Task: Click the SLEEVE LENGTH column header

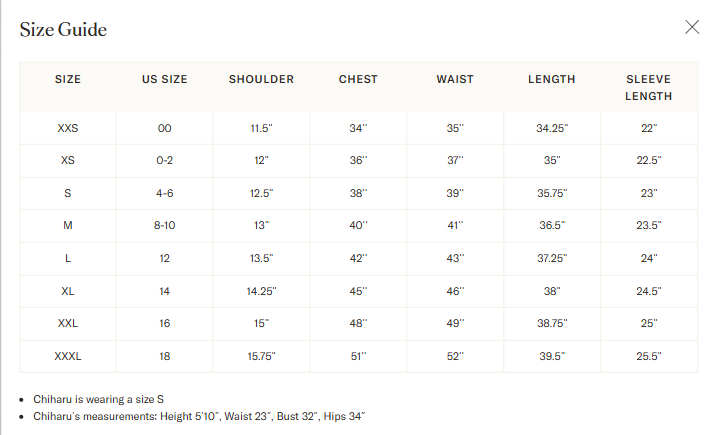Action: pyautogui.click(x=648, y=88)
